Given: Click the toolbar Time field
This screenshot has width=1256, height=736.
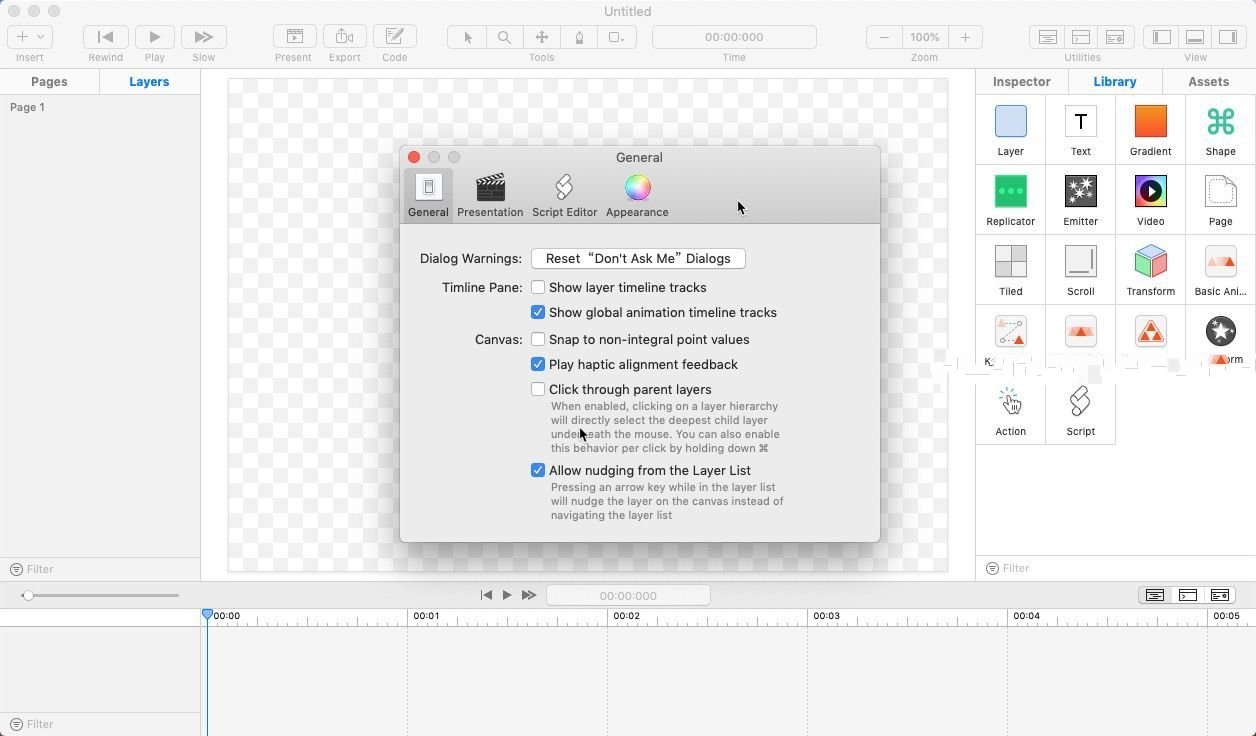Looking at the screenshot, I should pyautogui.click(x=734, y=37).
